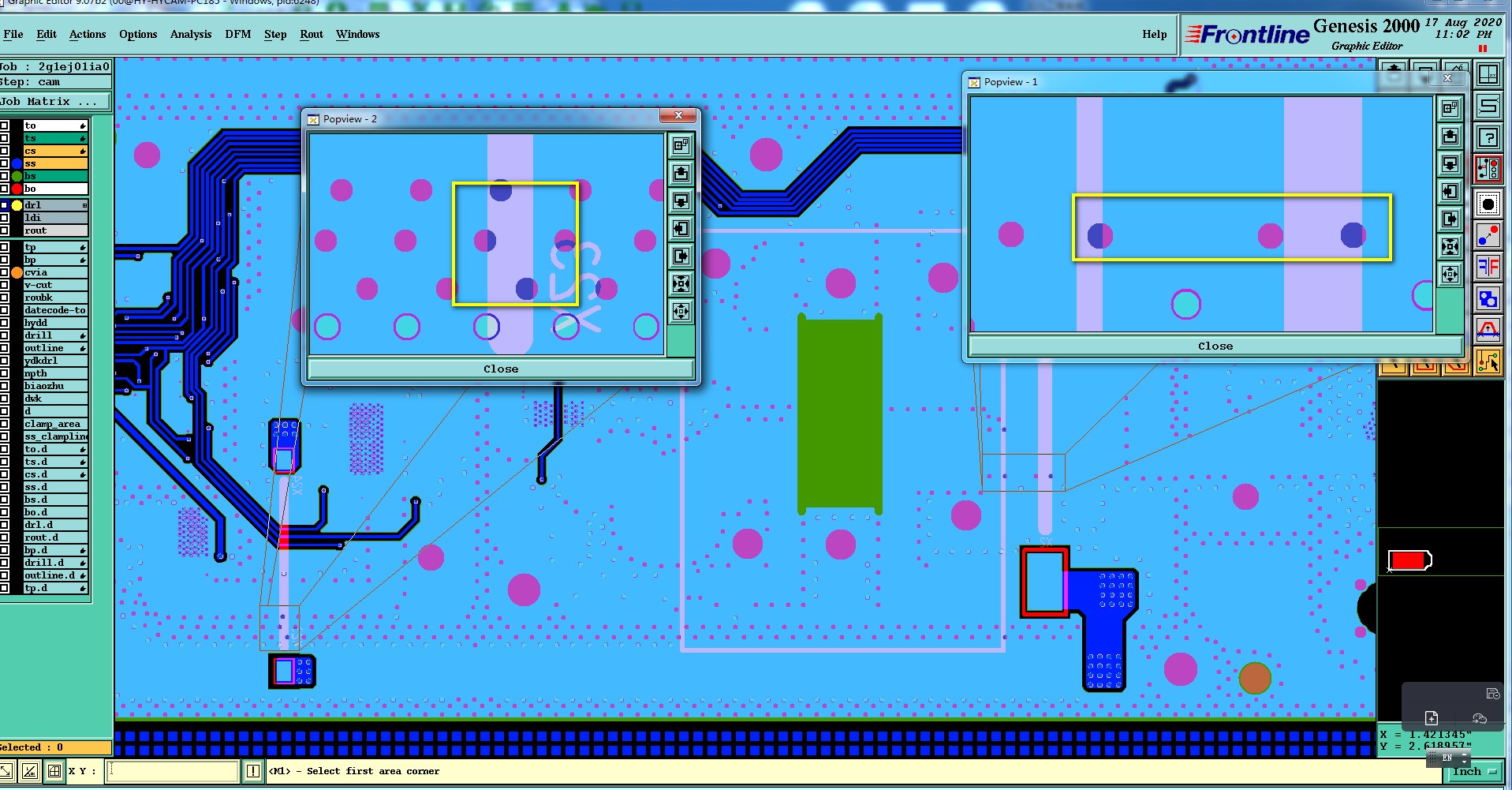This screenshot has width=1512, height=790.
Task: Expand the 'to.d' layer arrow
Action: point(83,450)
